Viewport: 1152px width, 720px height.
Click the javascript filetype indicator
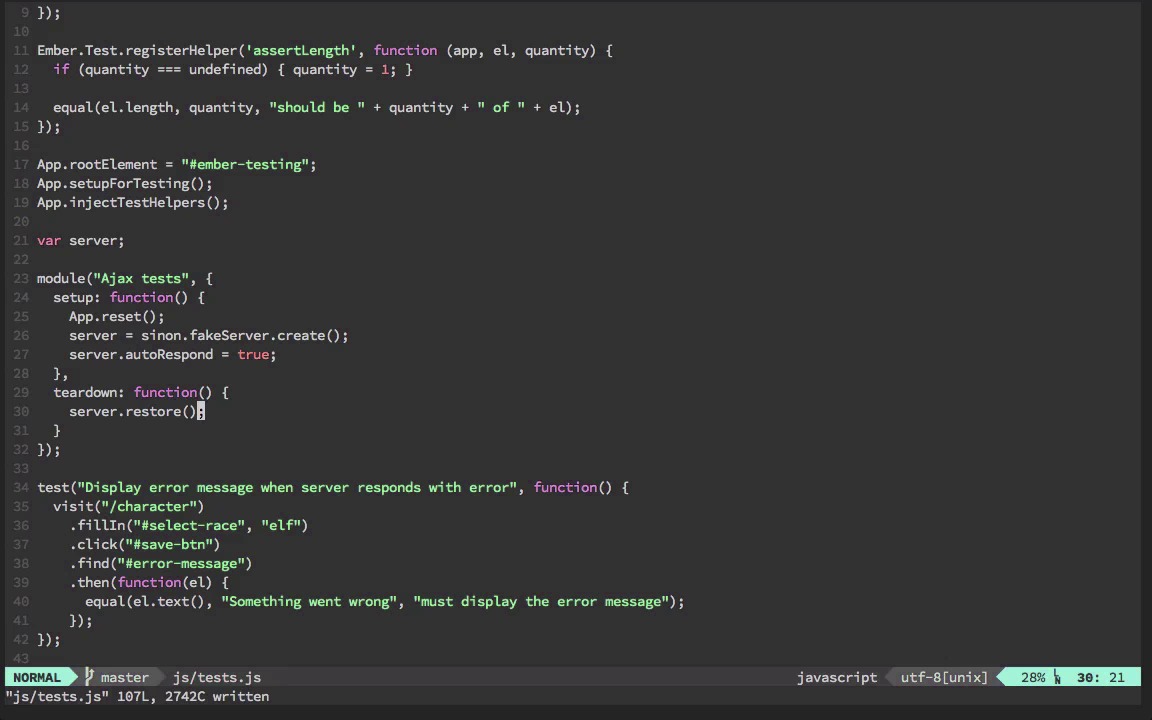(837, 677)
